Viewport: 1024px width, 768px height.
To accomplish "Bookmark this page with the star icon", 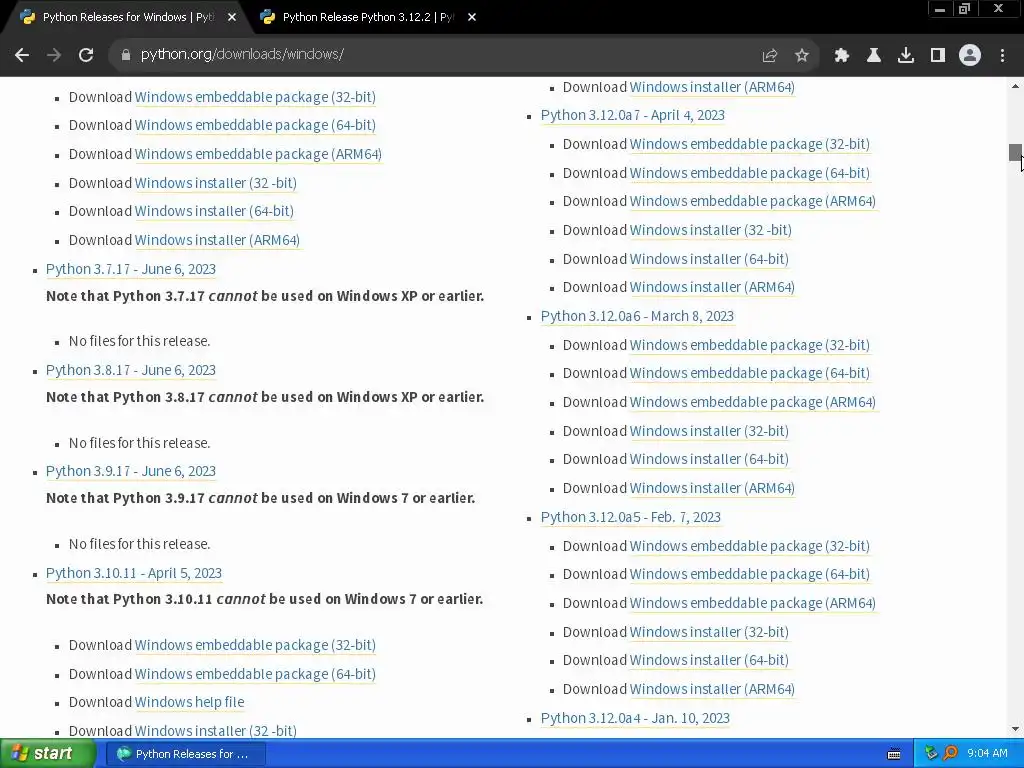I will click(802, 56).
